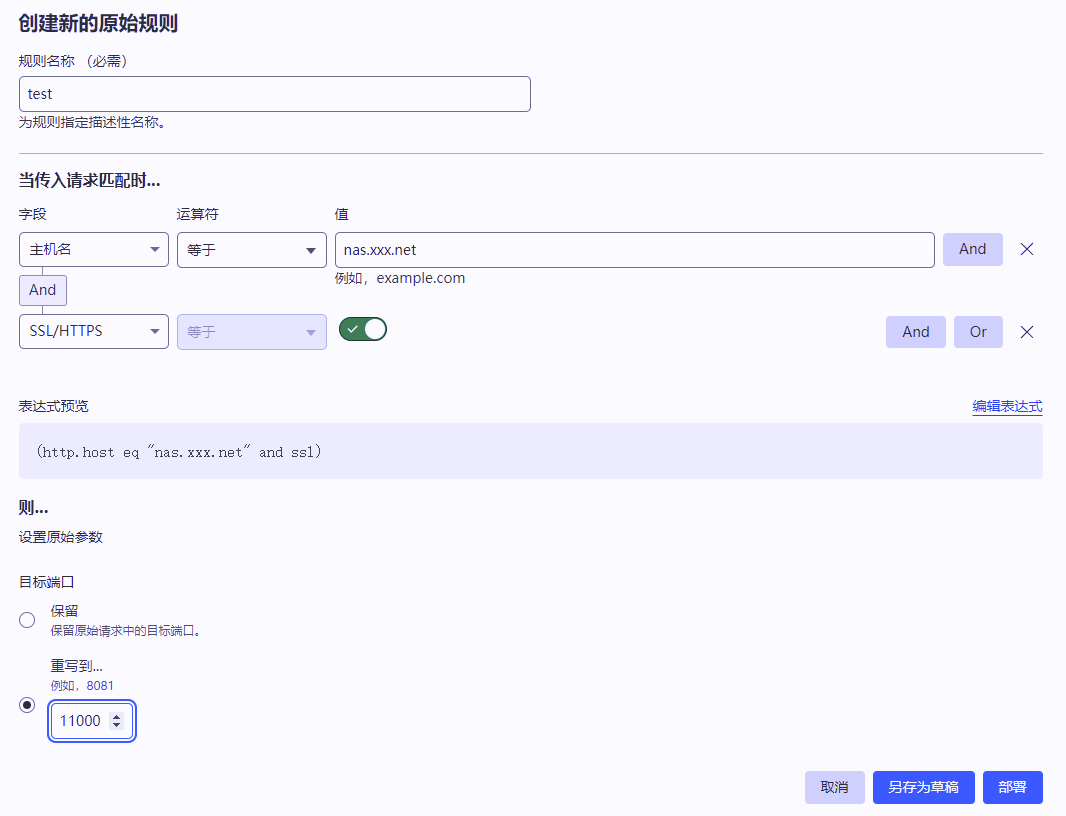This screenshot has width=1066, height=816.
Task: Remove the hostname condition row
Action: [1026, 249]
